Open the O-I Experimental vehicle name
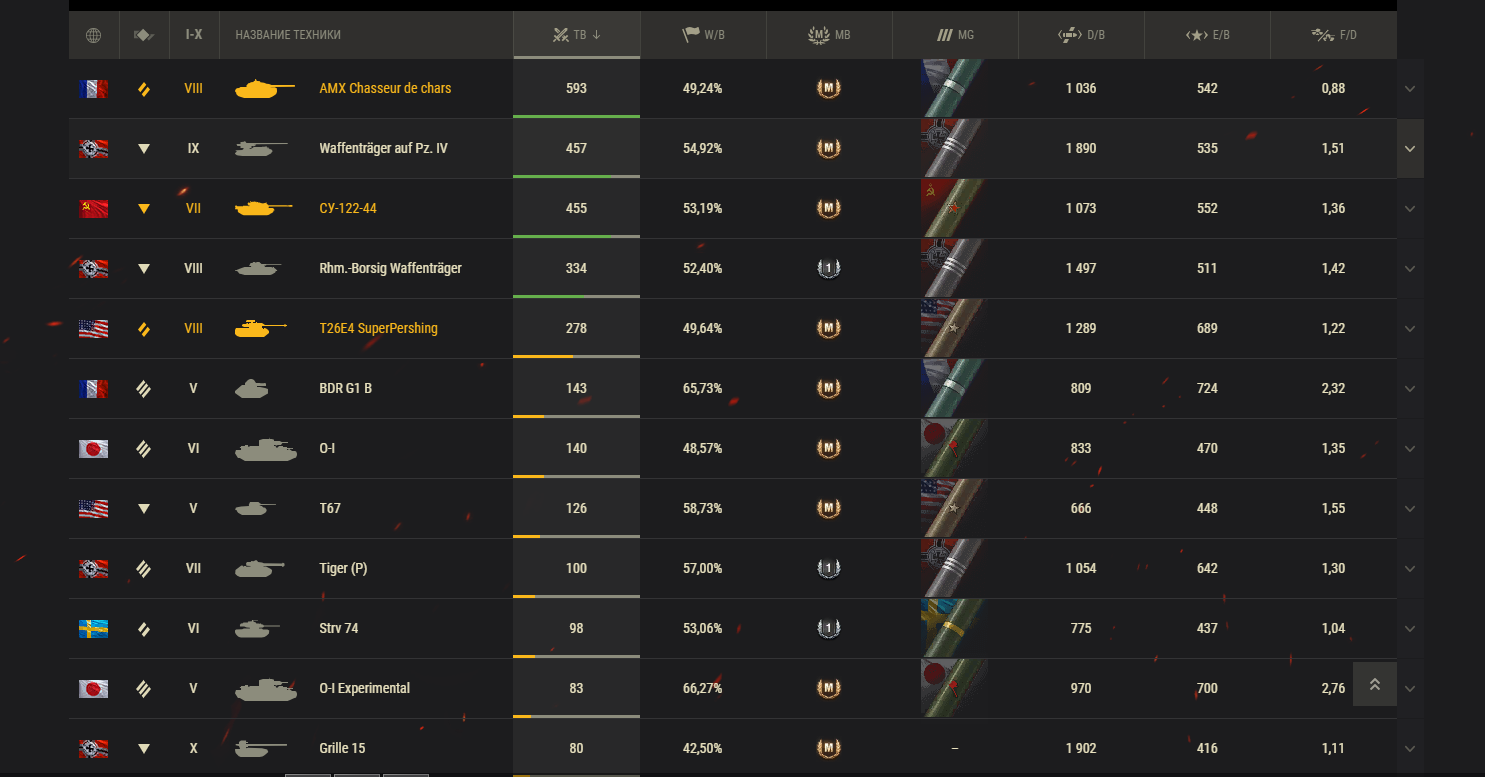Screen dimensions: 1485x777 364,688
